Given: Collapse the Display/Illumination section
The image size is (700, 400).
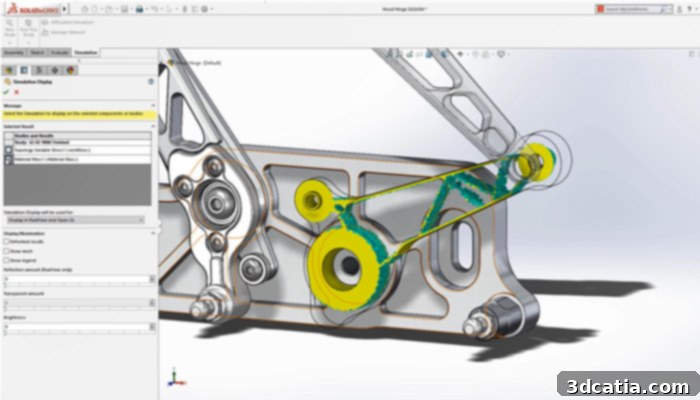Looking at the screenshot, I should [x=153, y=233].
